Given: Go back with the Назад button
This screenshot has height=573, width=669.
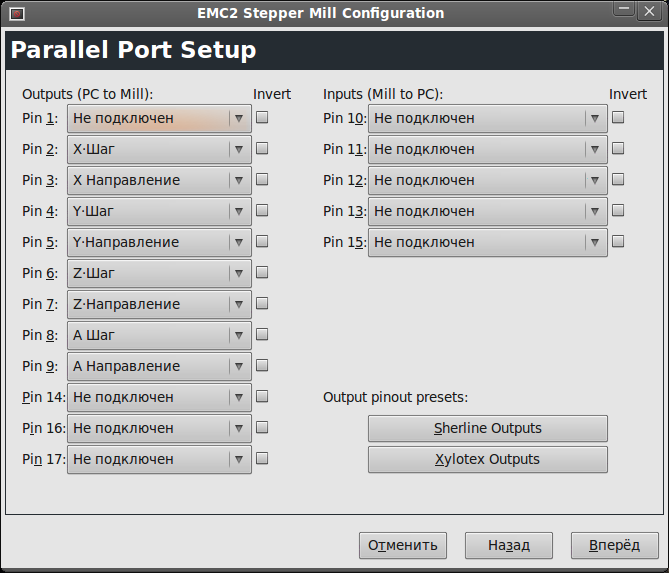Looking at the screenshot, I should pos(508,546).
